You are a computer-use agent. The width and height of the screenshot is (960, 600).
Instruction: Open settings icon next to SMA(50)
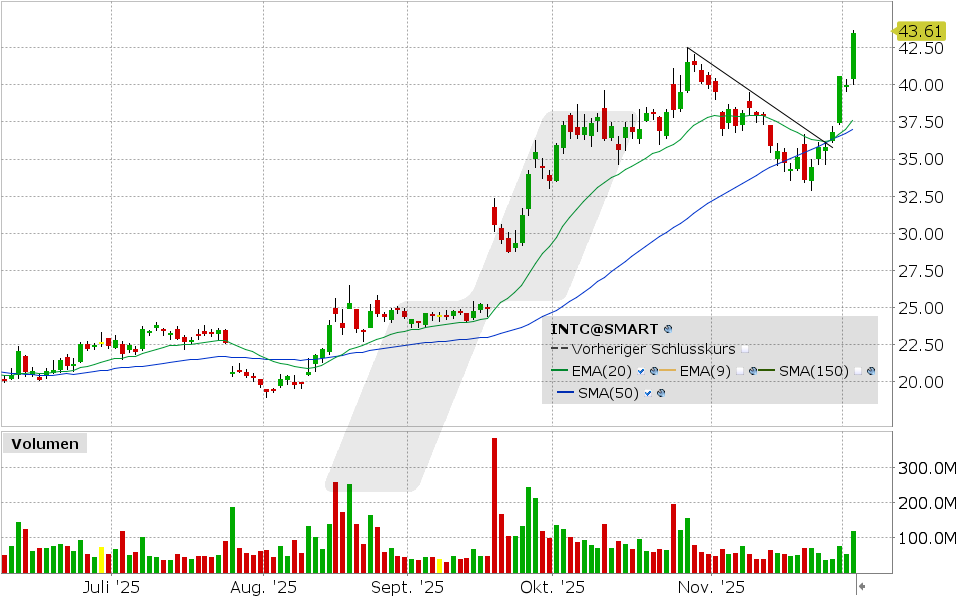tap(660, 393)
